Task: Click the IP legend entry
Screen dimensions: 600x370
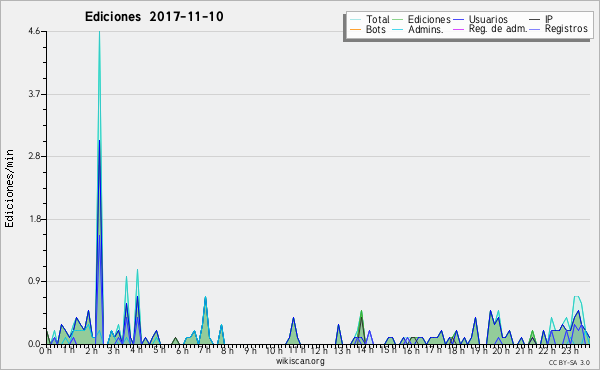Action: tap(541, 19)
